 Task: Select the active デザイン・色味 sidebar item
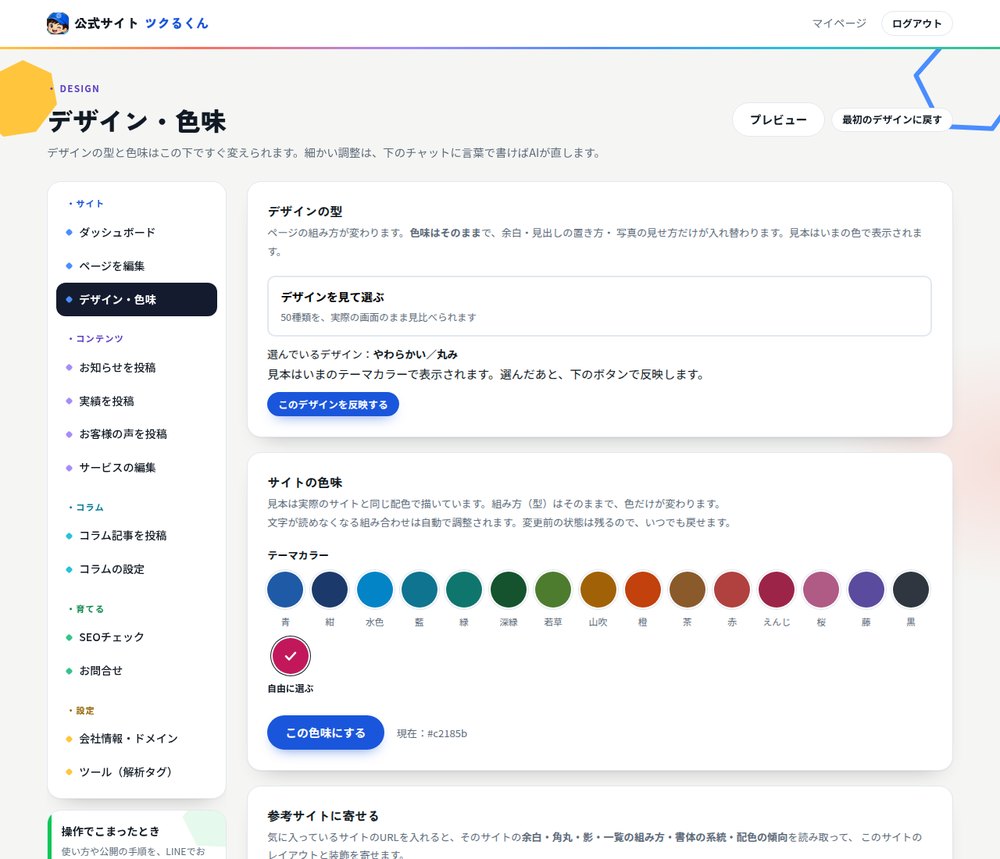tap(136, 299)
